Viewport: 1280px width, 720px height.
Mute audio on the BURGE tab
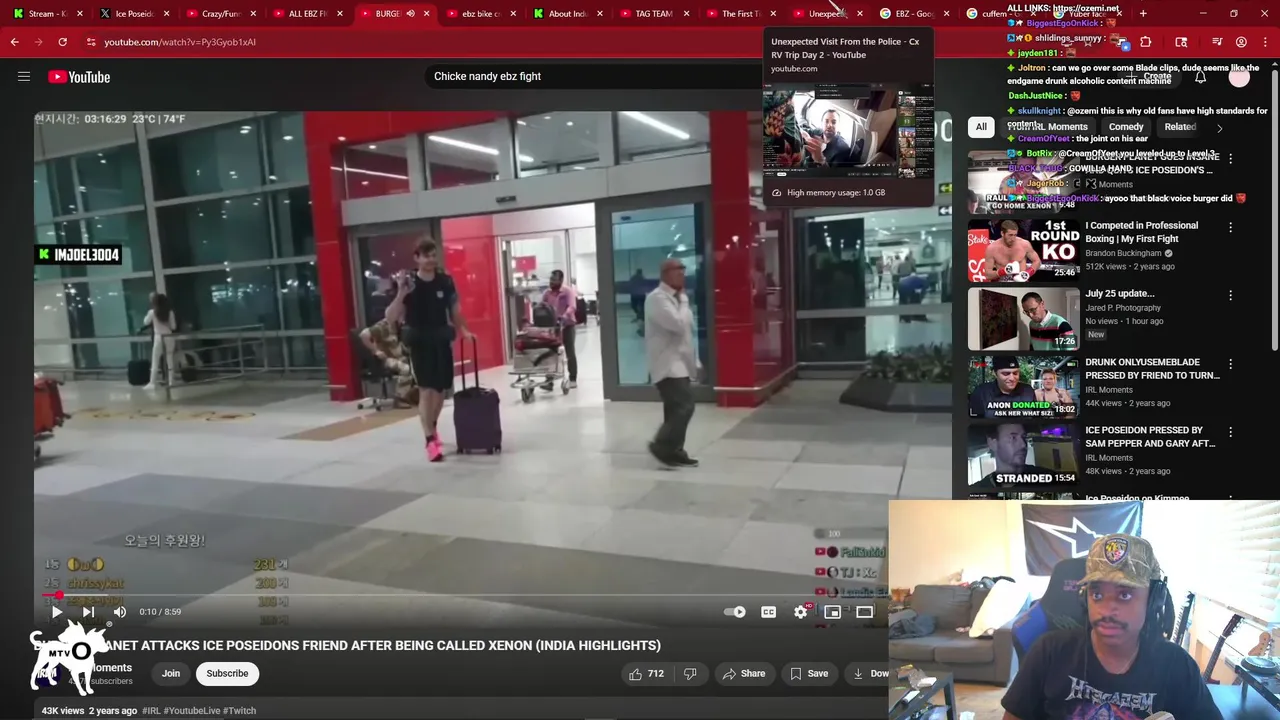410,14
